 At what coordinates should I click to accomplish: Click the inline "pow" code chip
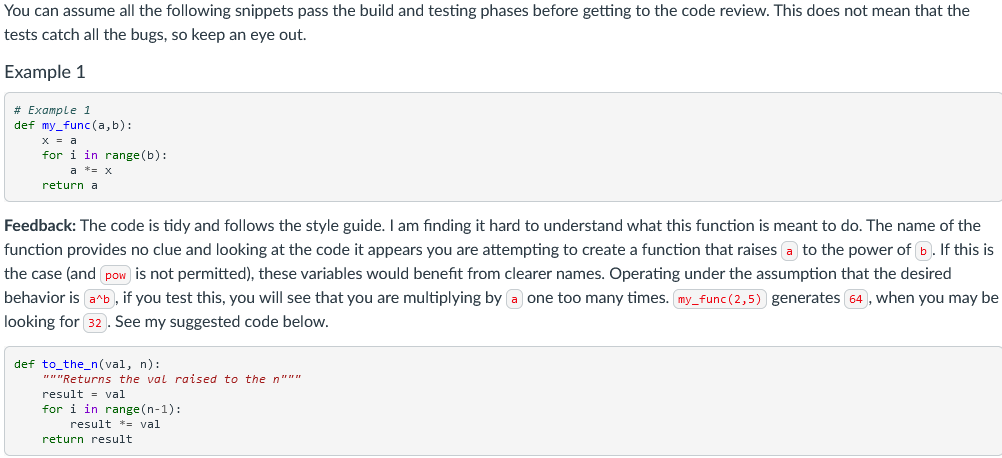pyautogui.click(x=115, y=275)
